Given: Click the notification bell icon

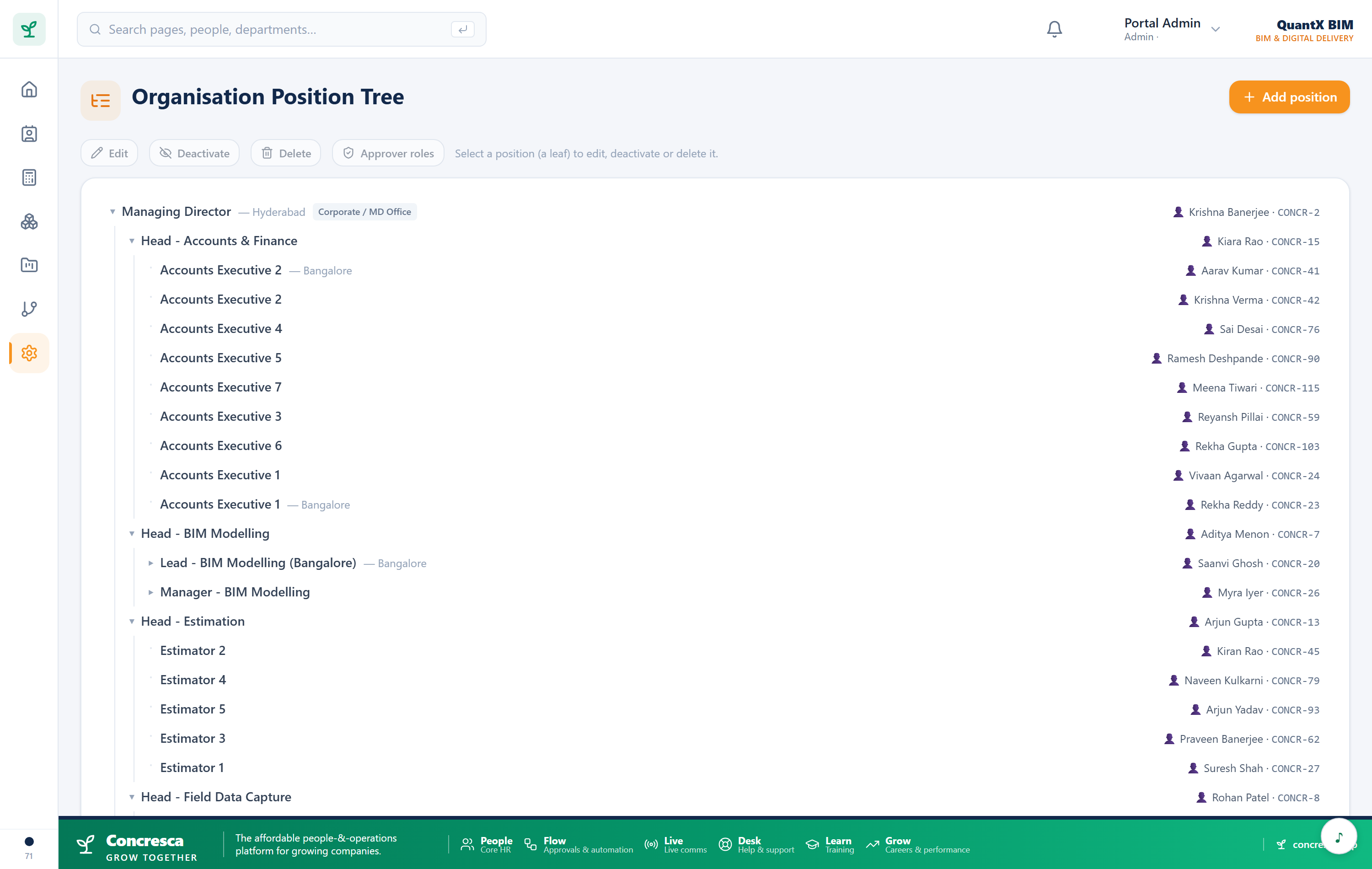Looking at the screenshot, I should click(1054, 29).
